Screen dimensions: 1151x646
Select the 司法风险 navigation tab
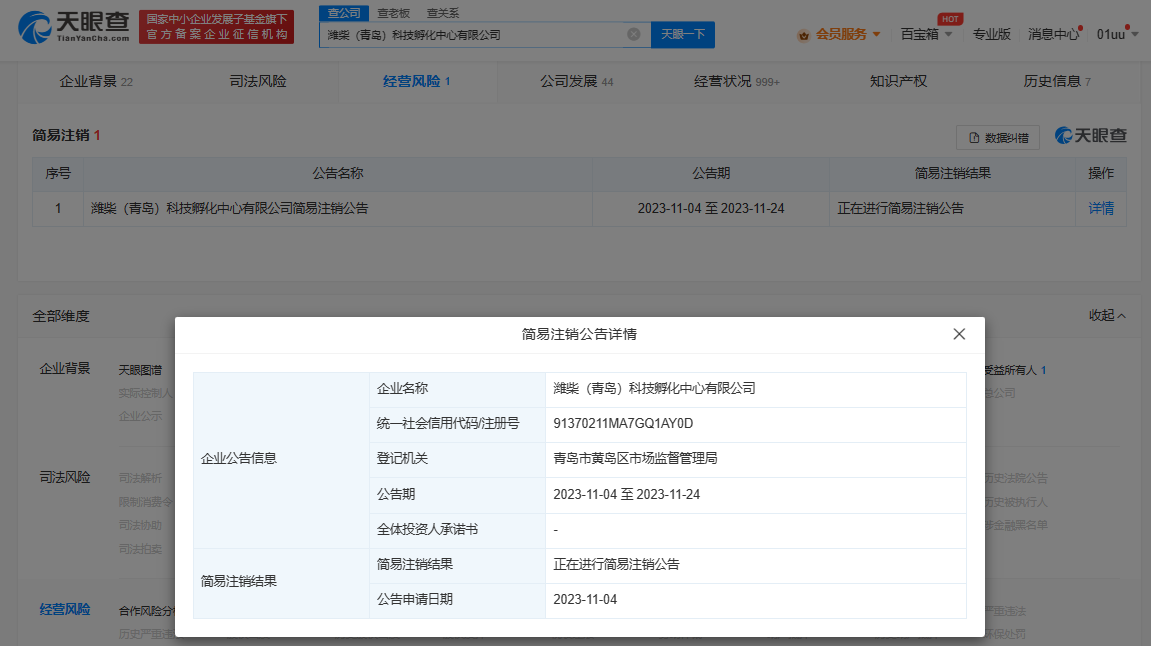(257, 81)
